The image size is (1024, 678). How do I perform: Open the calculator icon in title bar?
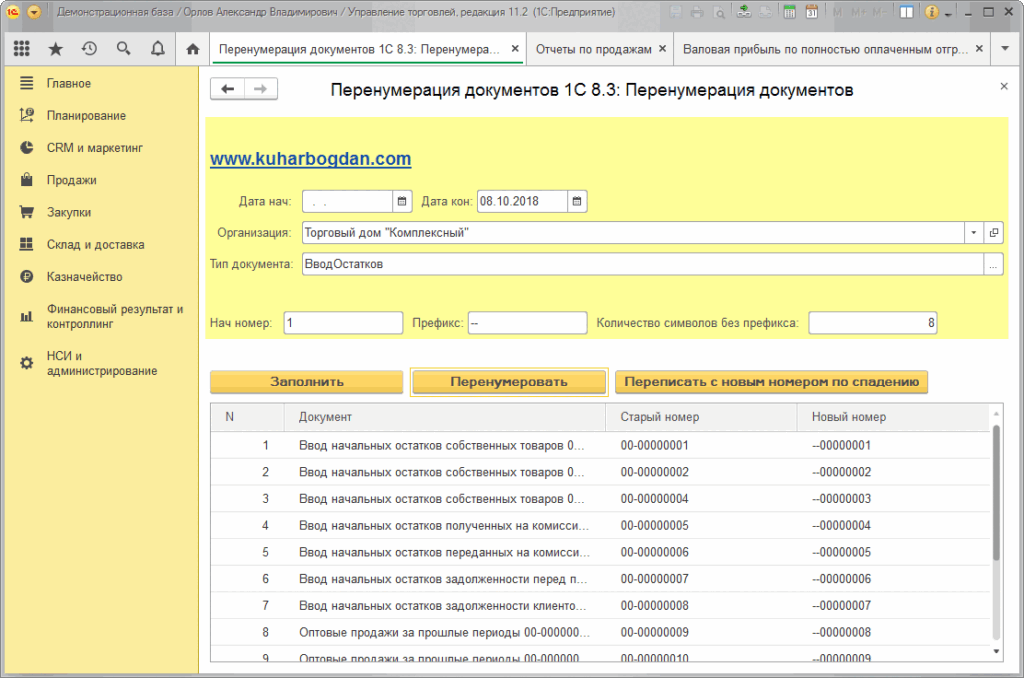[x=789, y=13]
